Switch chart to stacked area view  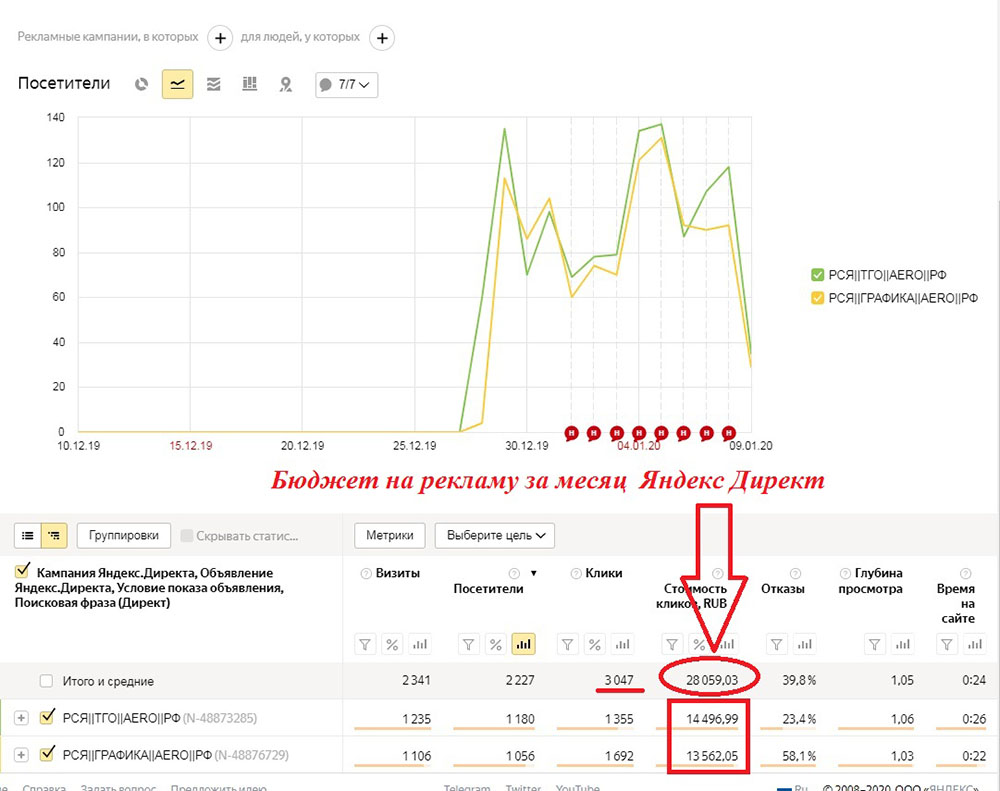(214, 84)
